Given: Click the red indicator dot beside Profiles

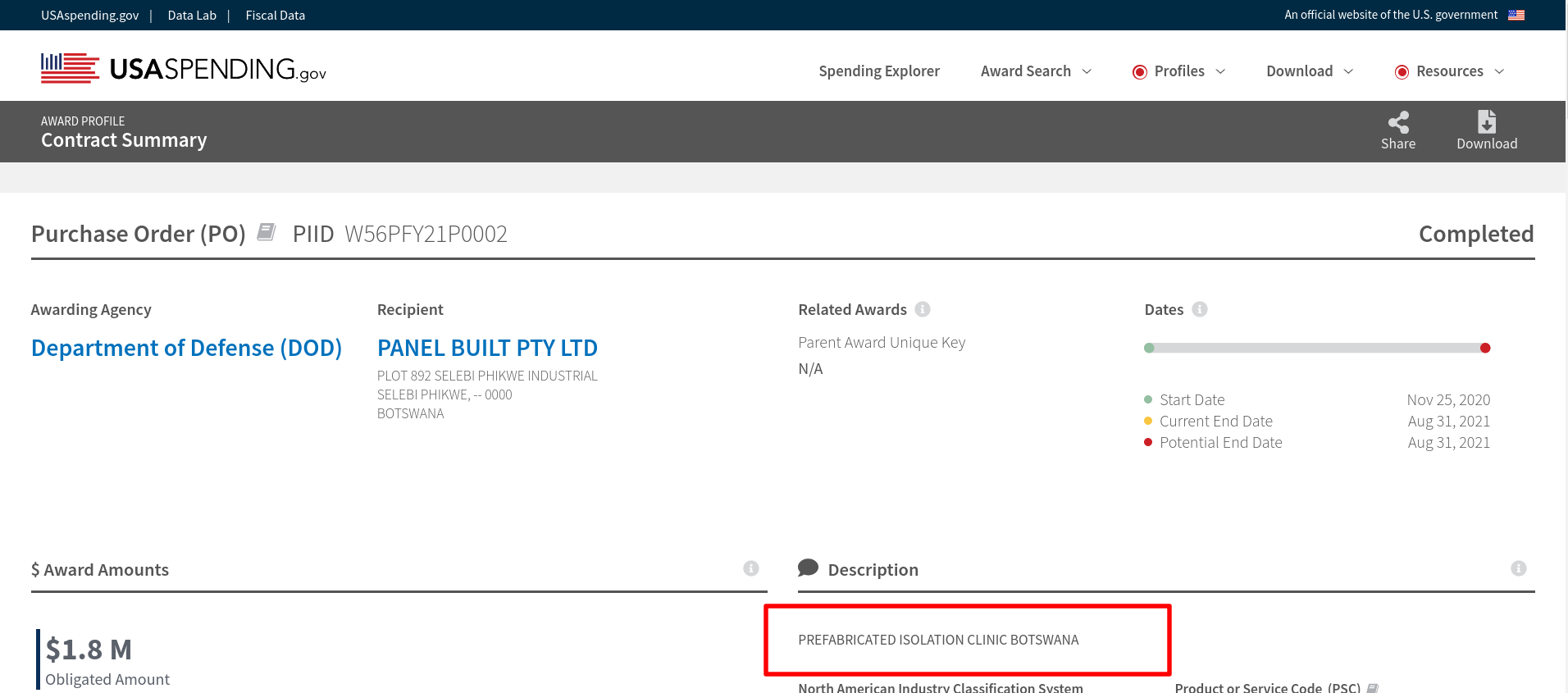Looking at the screenshot, I should pos(1140,72).
